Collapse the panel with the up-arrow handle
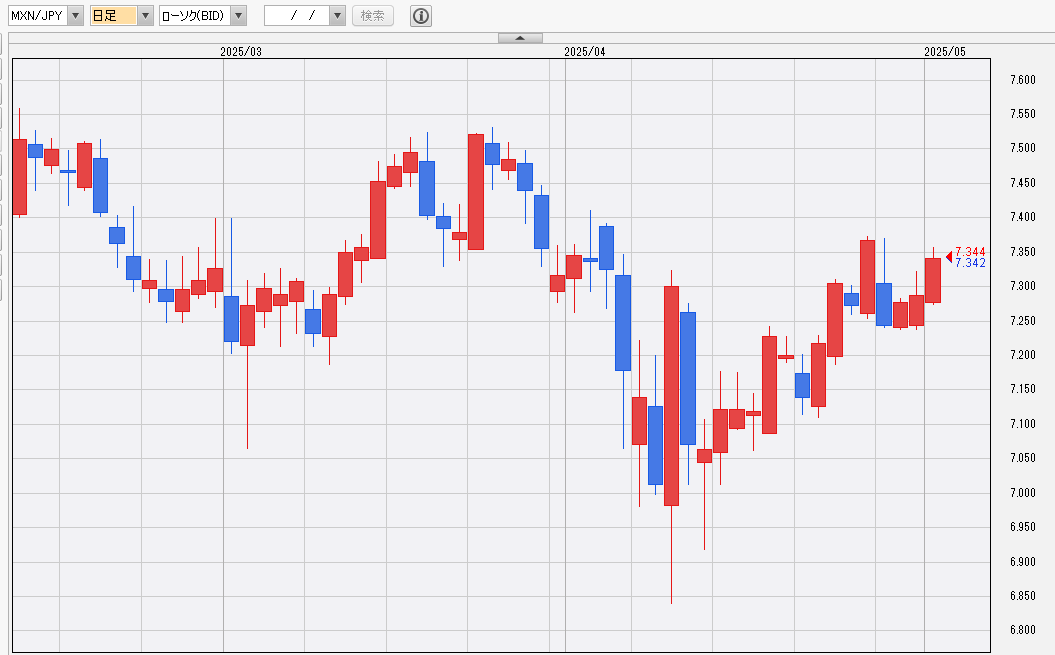 pos(520,38)
